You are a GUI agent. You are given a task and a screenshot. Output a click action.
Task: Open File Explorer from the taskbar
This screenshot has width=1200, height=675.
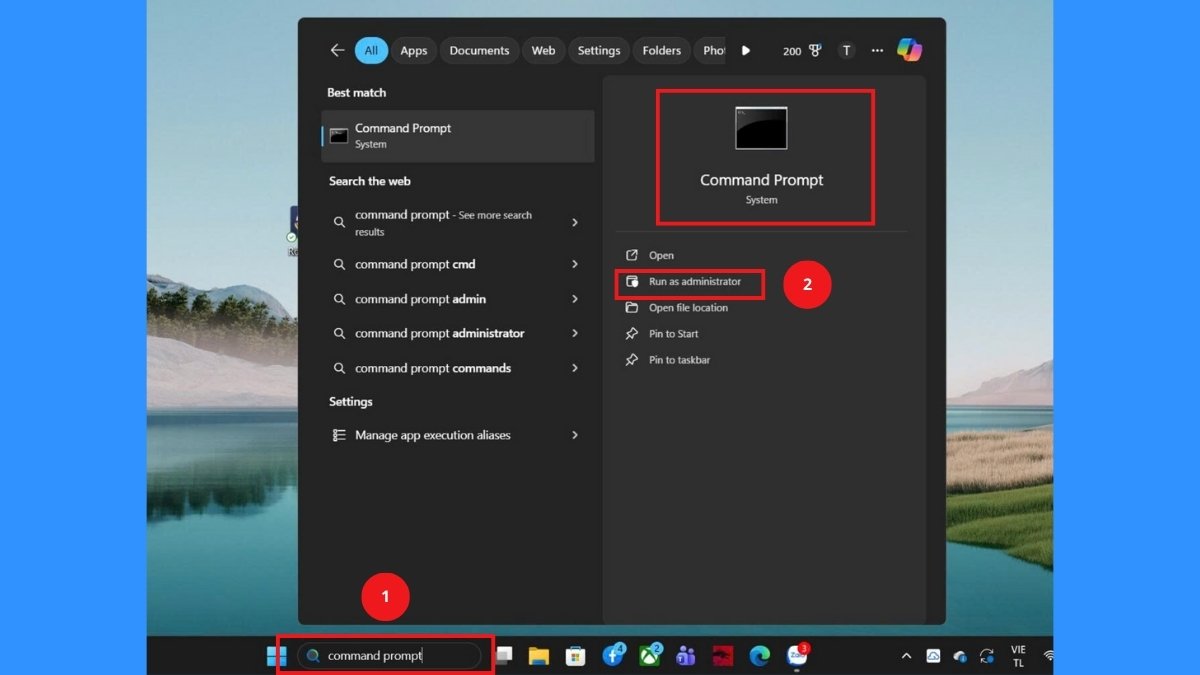[540, 655]
